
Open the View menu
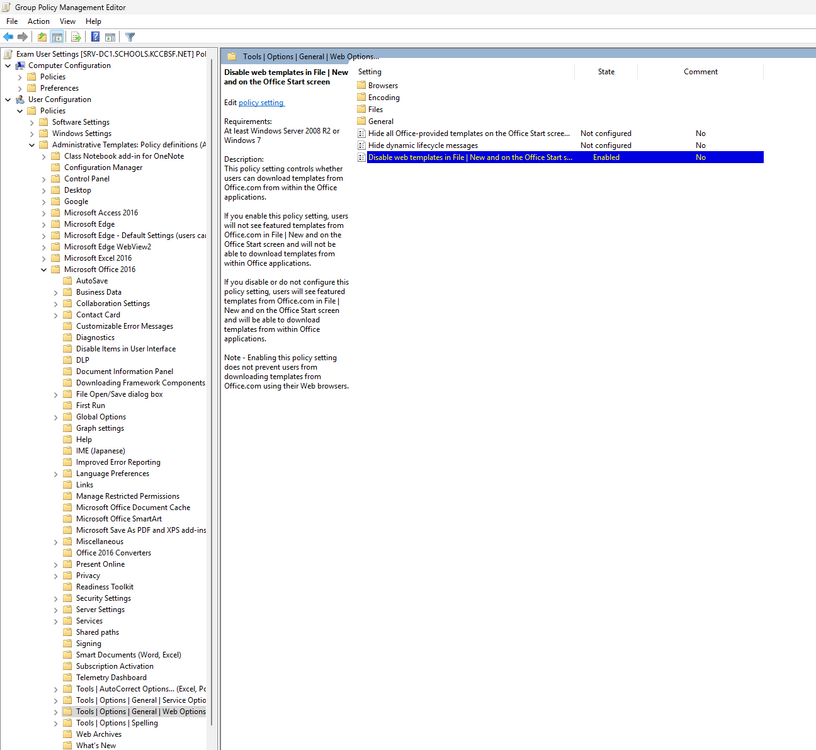pyautogui.click(x=68, y=21)
